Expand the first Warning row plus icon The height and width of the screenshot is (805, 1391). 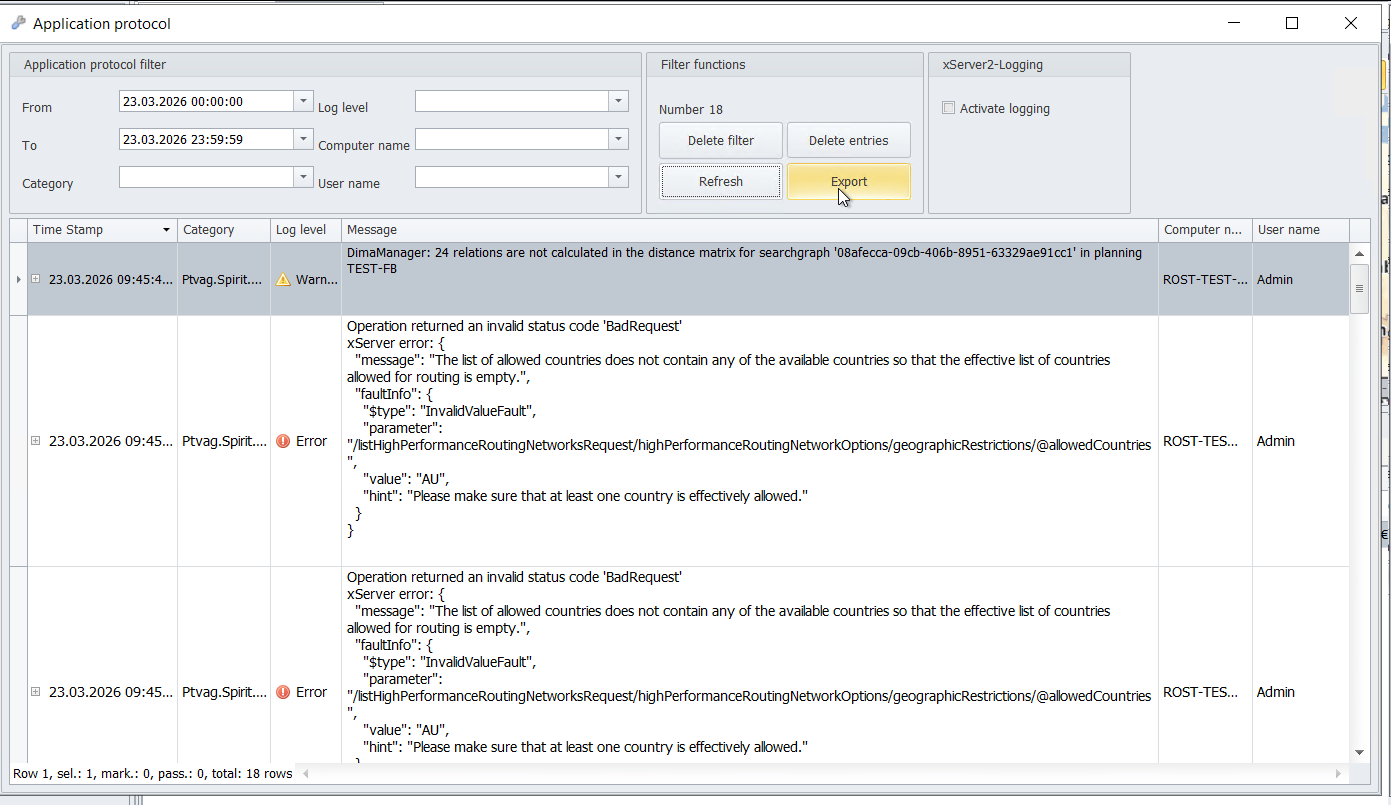[36, 279]
